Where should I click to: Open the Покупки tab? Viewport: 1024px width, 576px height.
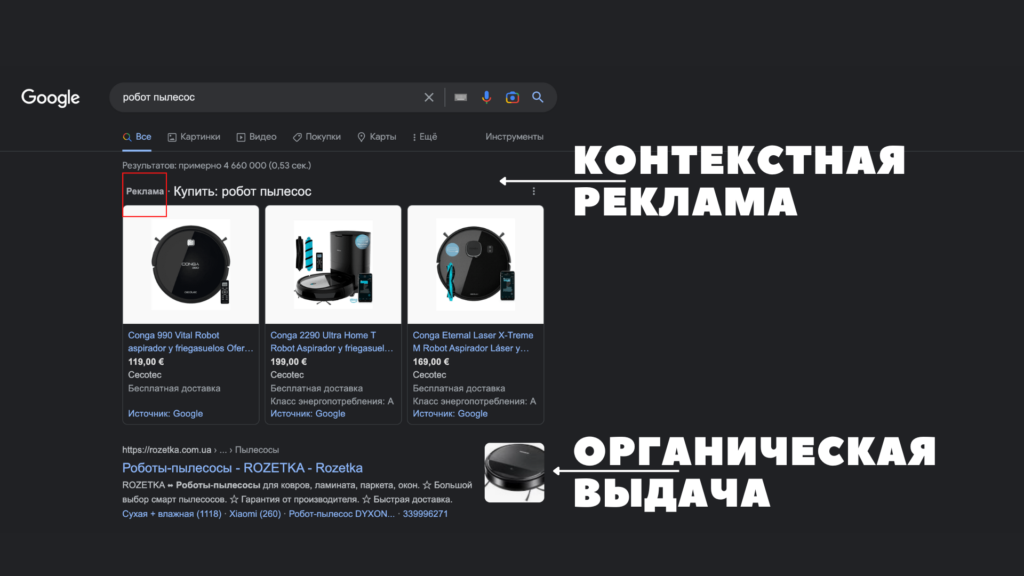[317, 137]
